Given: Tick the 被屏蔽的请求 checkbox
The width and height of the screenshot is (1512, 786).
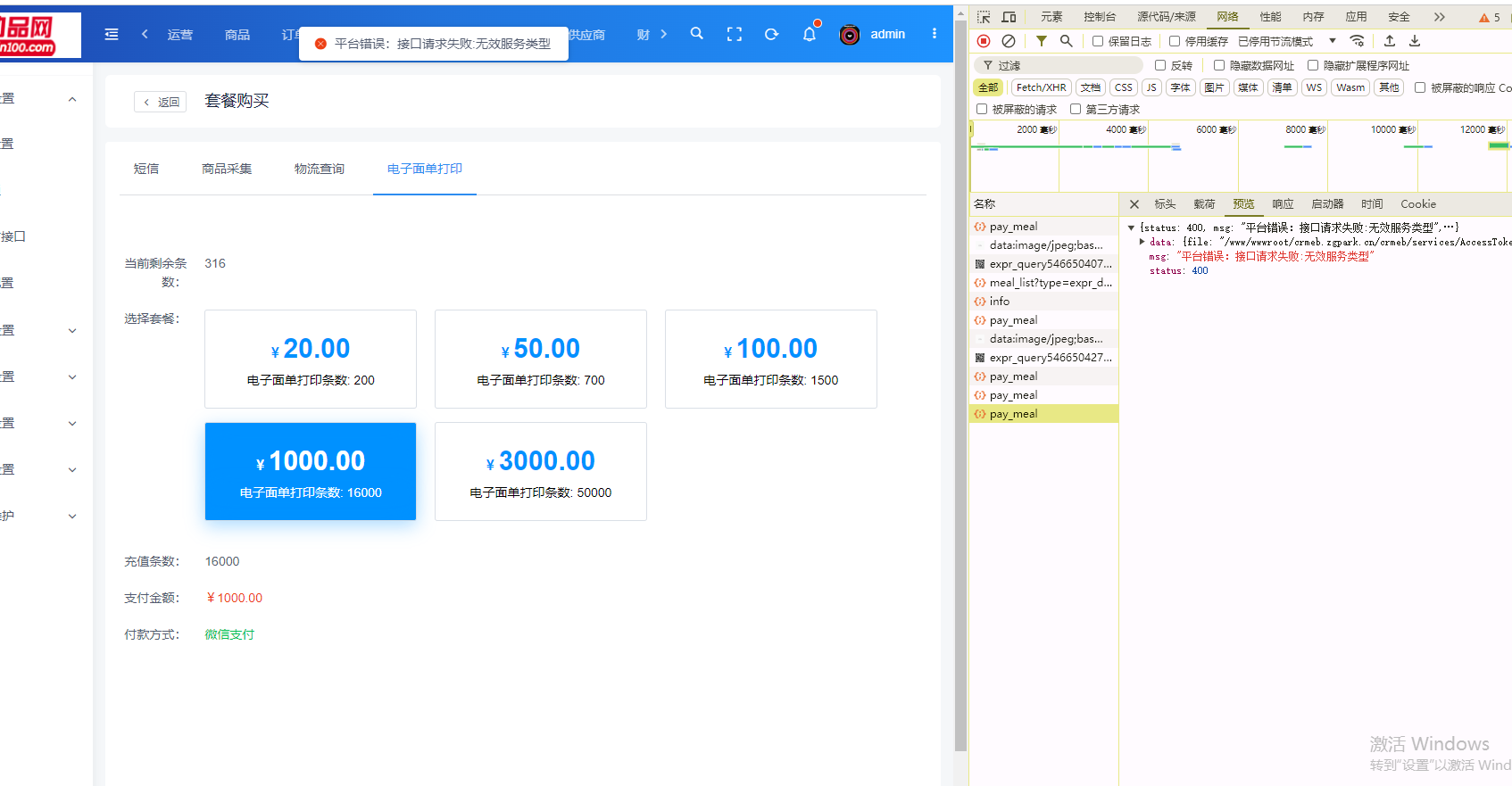Looking at the screenshot, I should click(982, 109).
